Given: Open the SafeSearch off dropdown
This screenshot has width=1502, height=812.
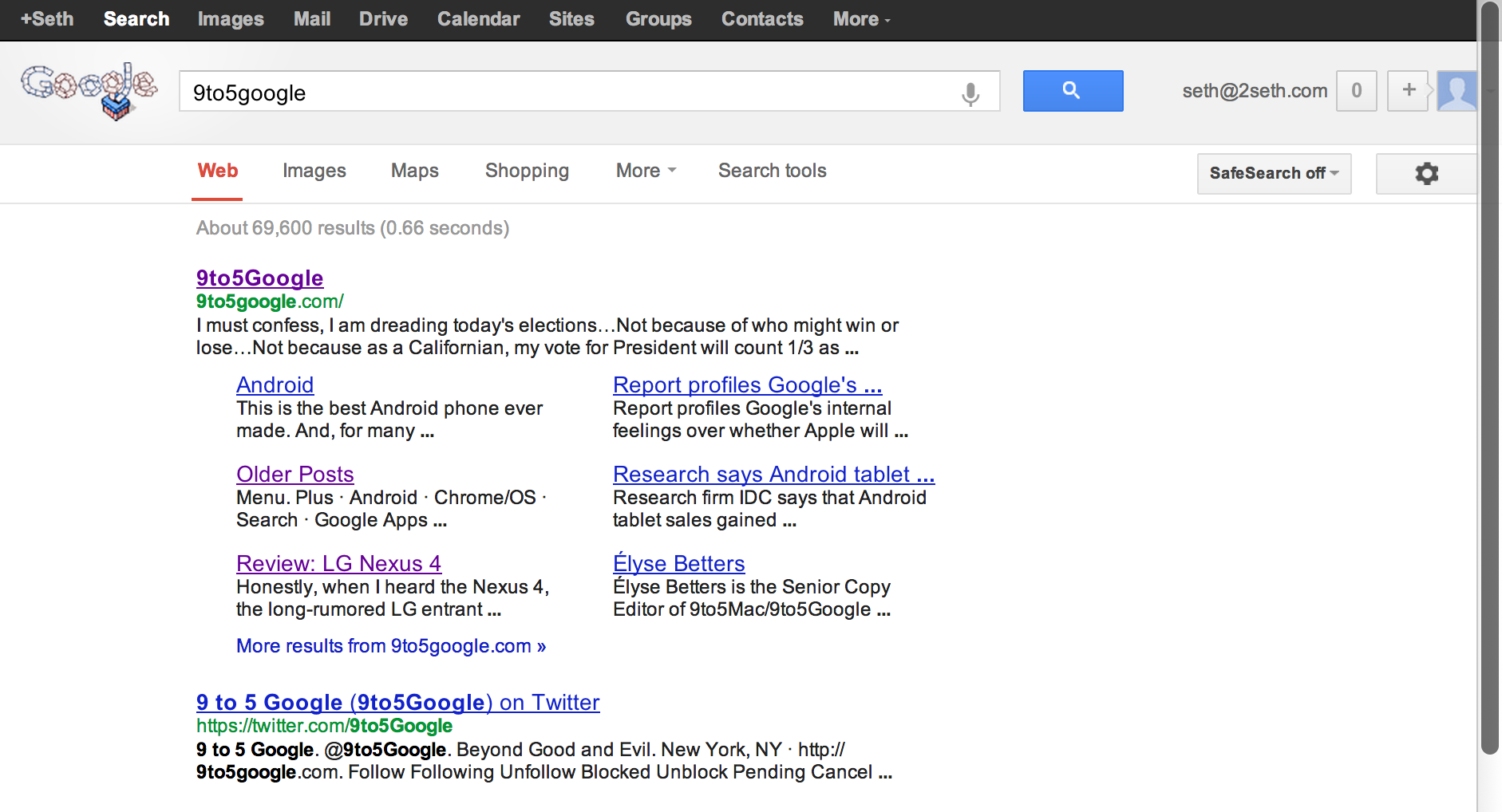Looking at the screenshot, I should click(x=1274, y=173).
